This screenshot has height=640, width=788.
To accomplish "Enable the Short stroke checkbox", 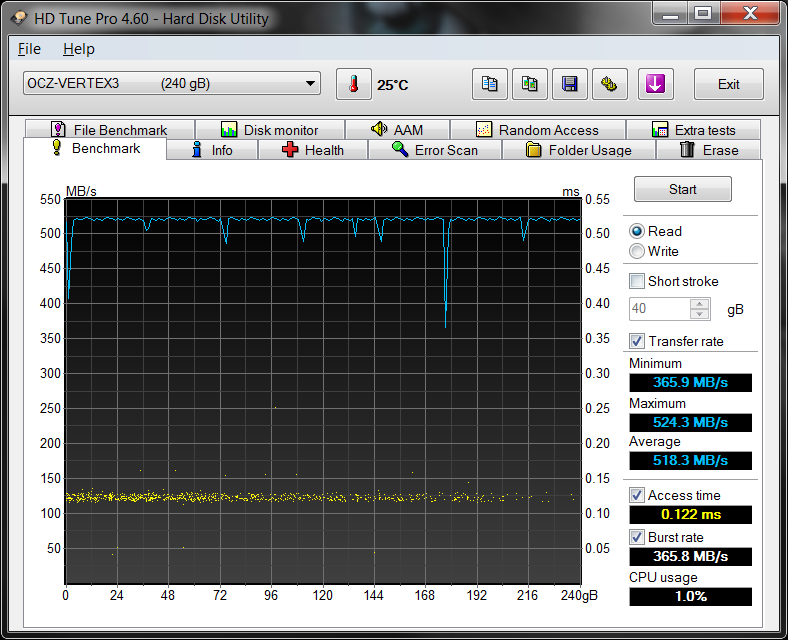I will 637,281.
